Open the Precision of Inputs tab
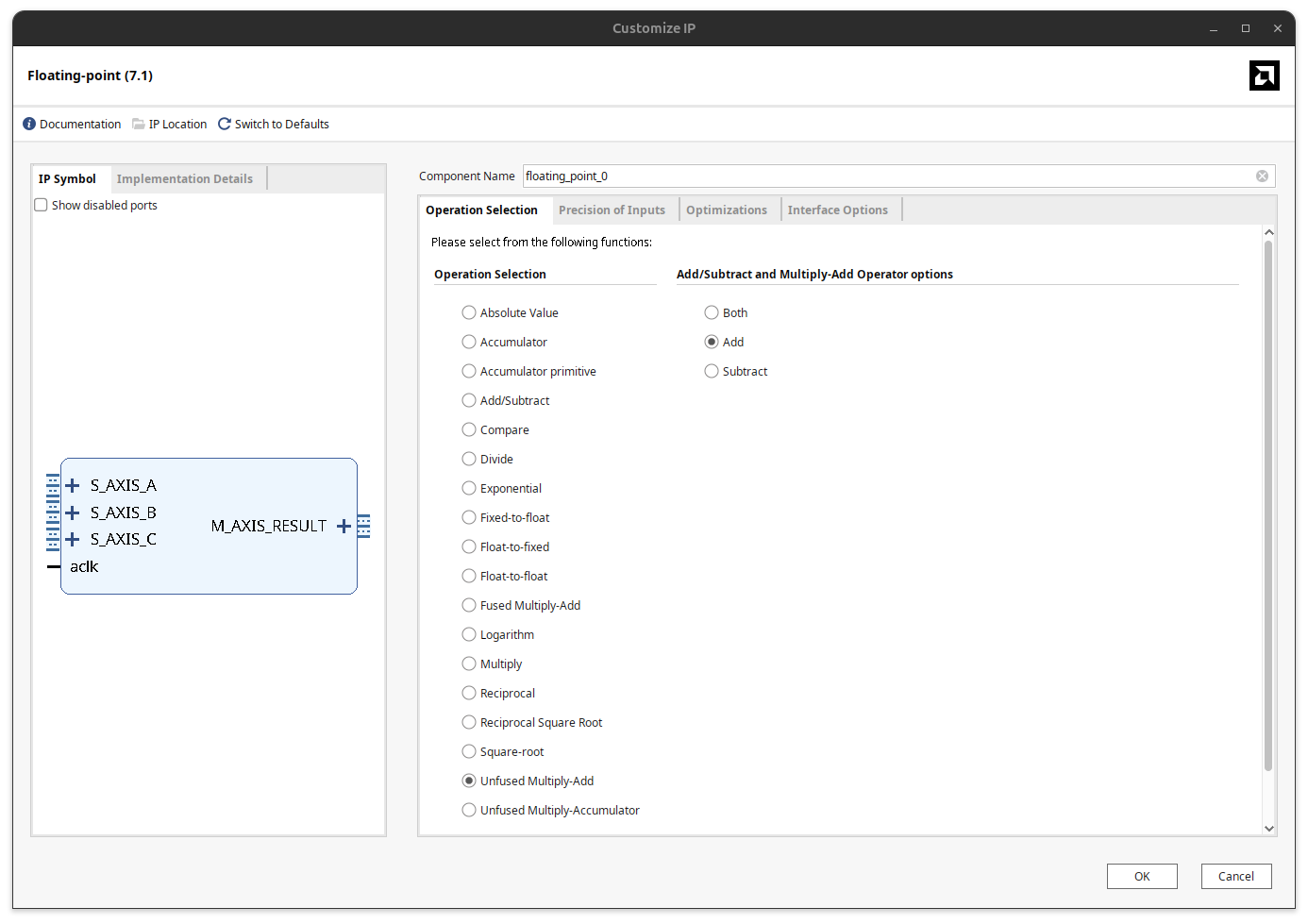The width and height of the screenshot is (1308, 924). 612,210
